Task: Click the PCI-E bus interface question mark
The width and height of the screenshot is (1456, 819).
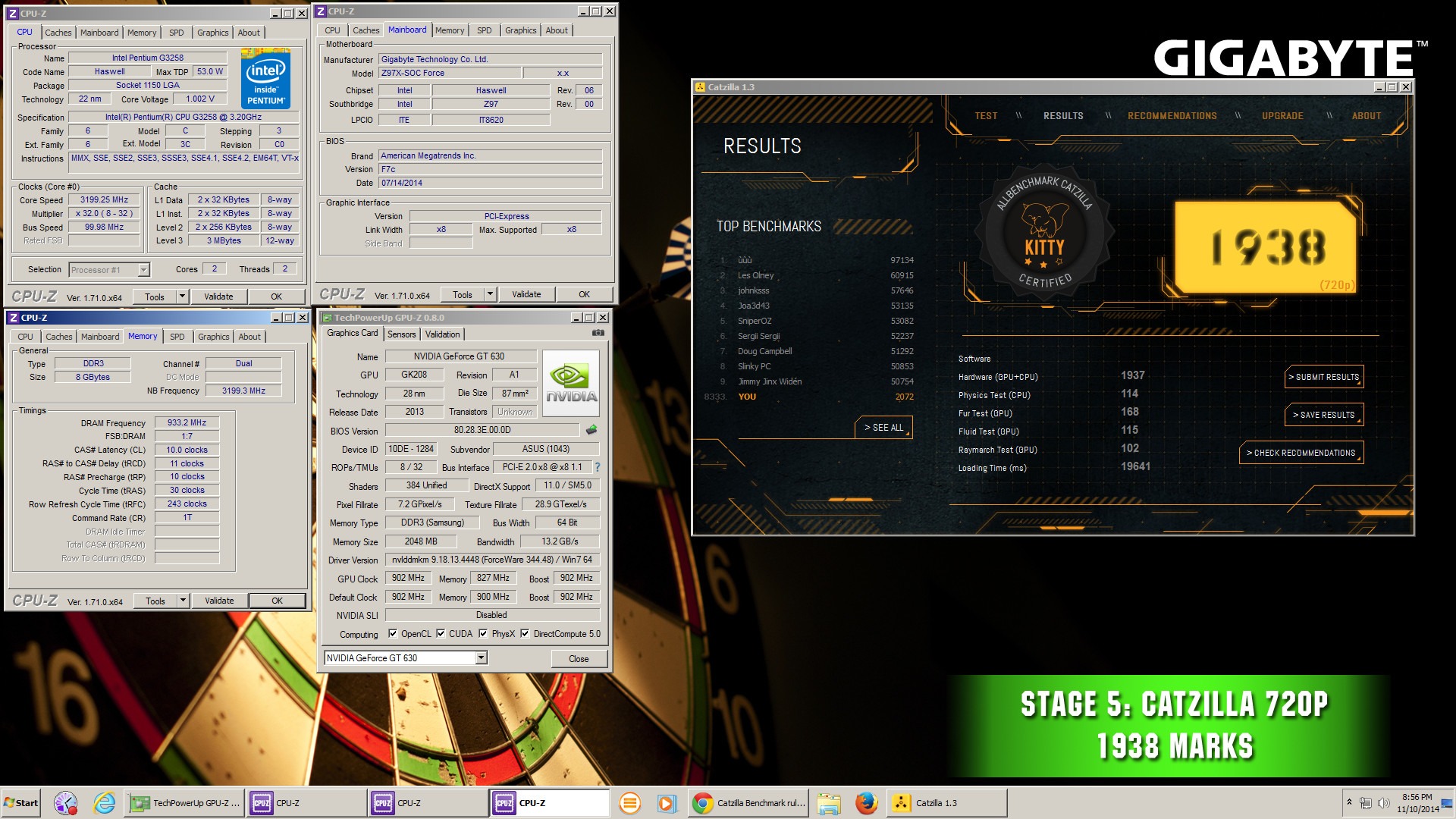Action: [597, 467]
